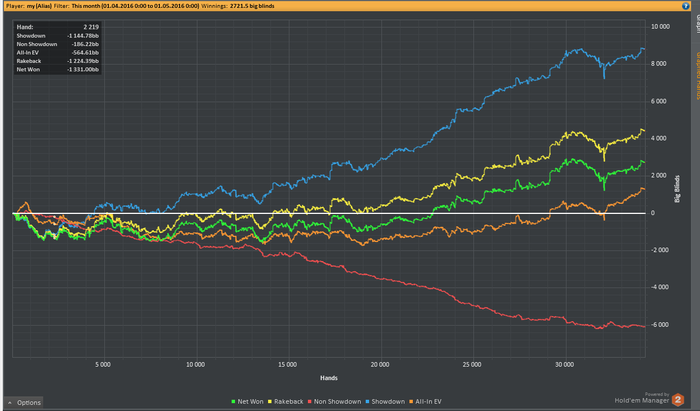Toggle the Non Showdown red legend marker

click(x=310, y=402)
